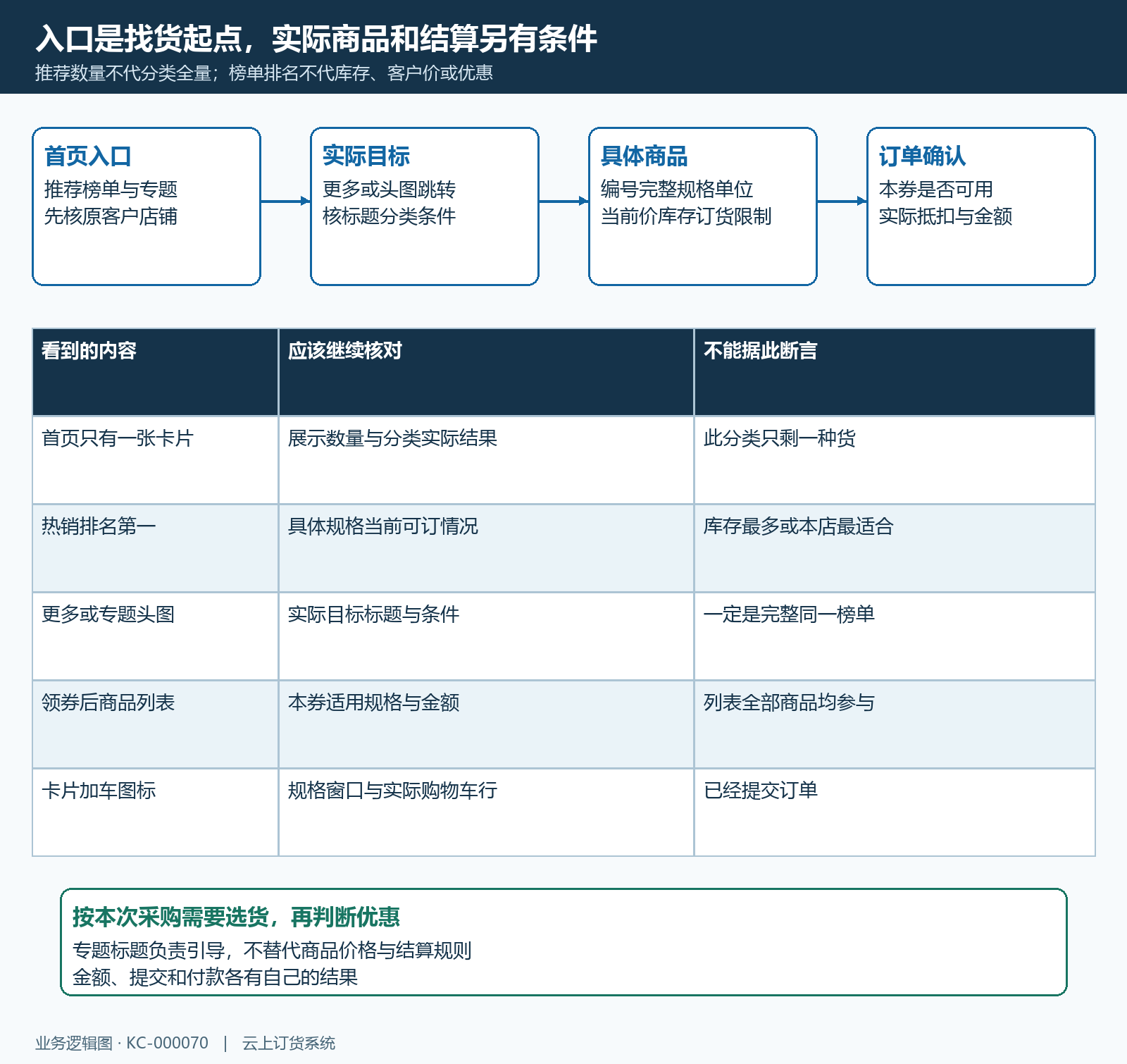The height and width of the screenshot is (1064, 1127).
Task: Click the text 本券是否可用
Action: [x=935, y=190]
